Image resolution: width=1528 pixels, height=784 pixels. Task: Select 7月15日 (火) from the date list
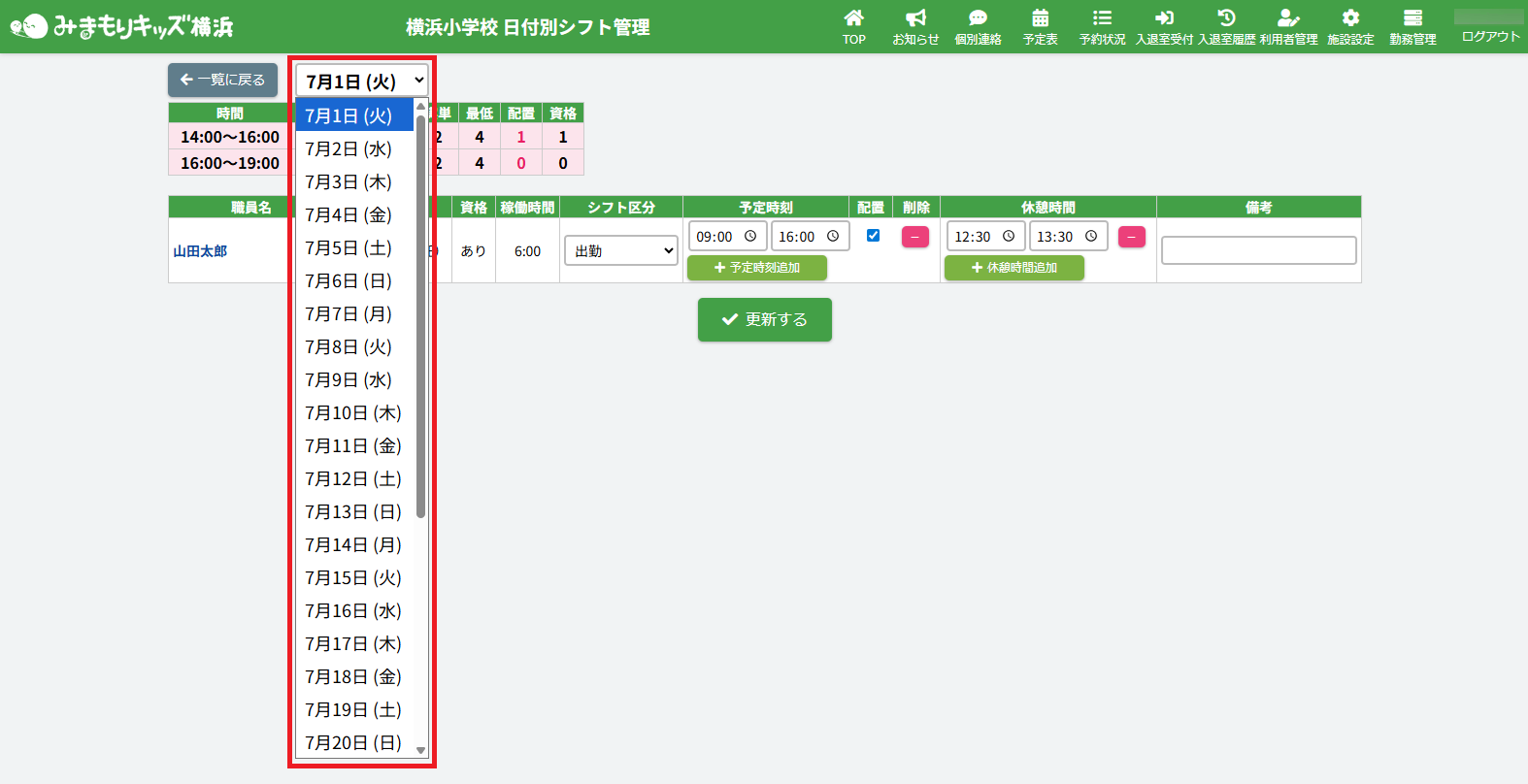[352, 578]
